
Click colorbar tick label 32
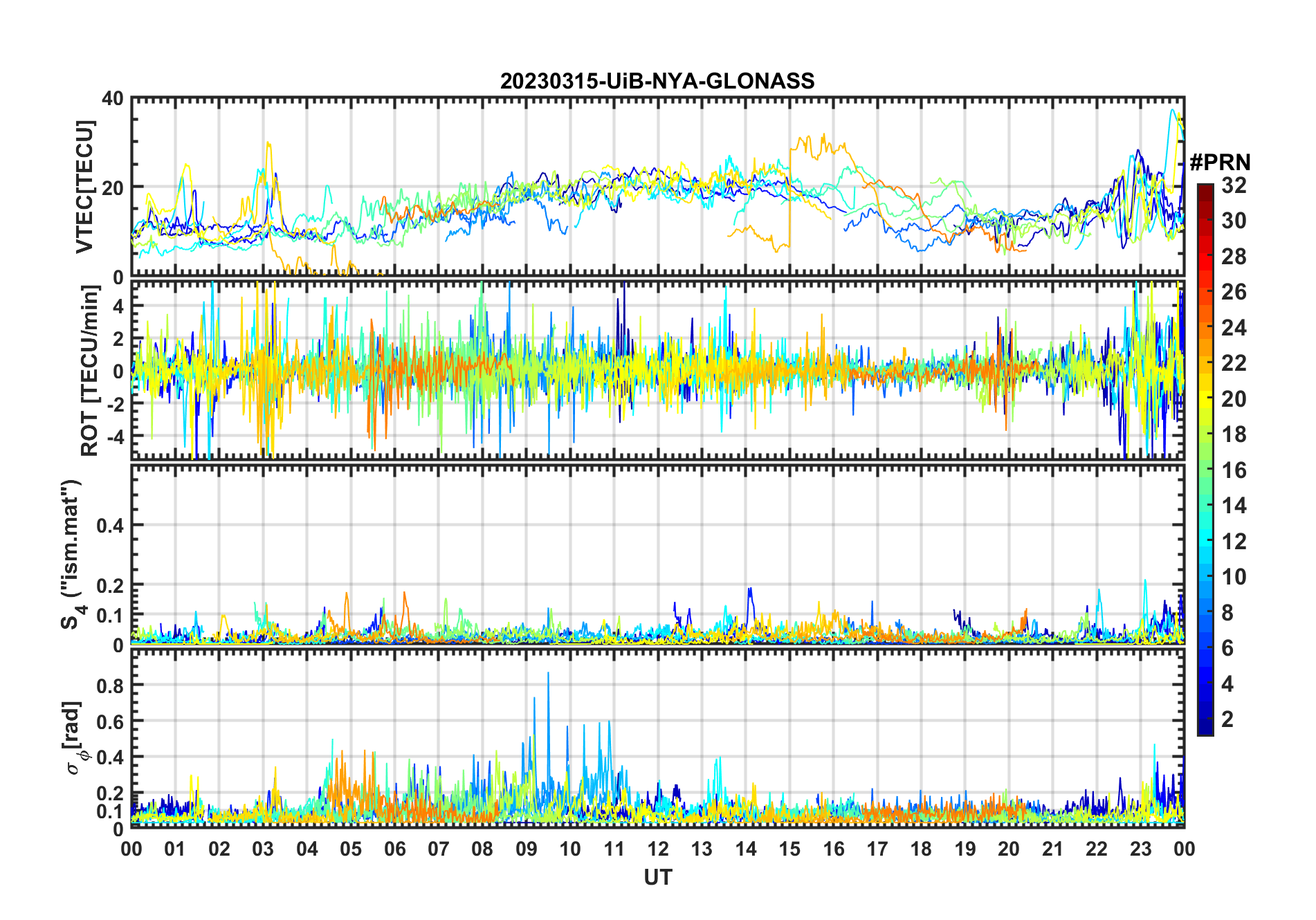pos(1234,185)
